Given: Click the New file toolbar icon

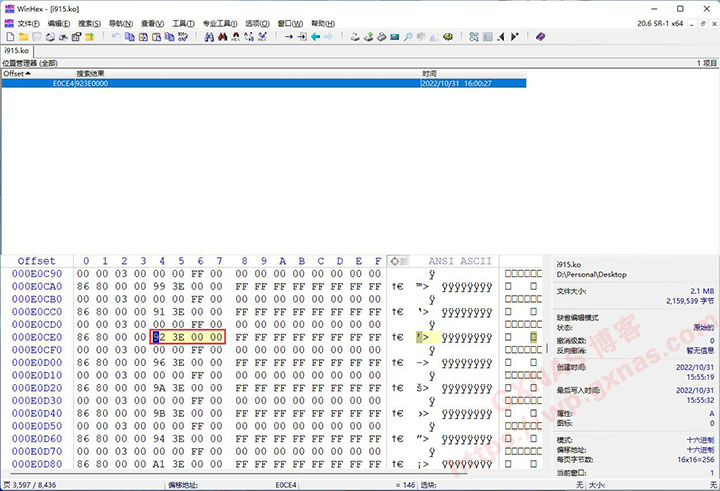Looking at the screenshot, I should (x=9, y=37).
